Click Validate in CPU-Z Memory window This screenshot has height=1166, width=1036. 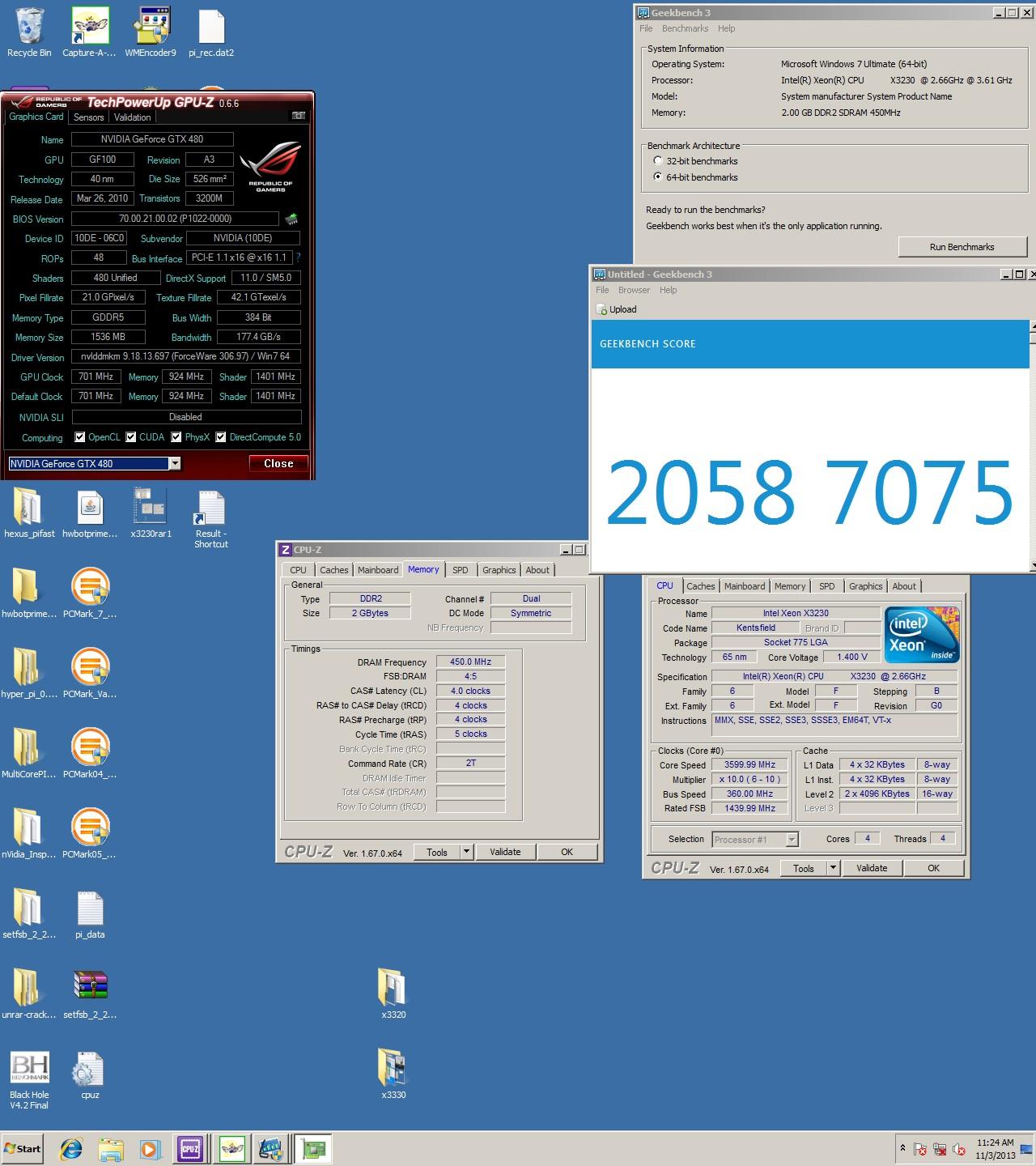pyautogui.click(x=505, y=852)
